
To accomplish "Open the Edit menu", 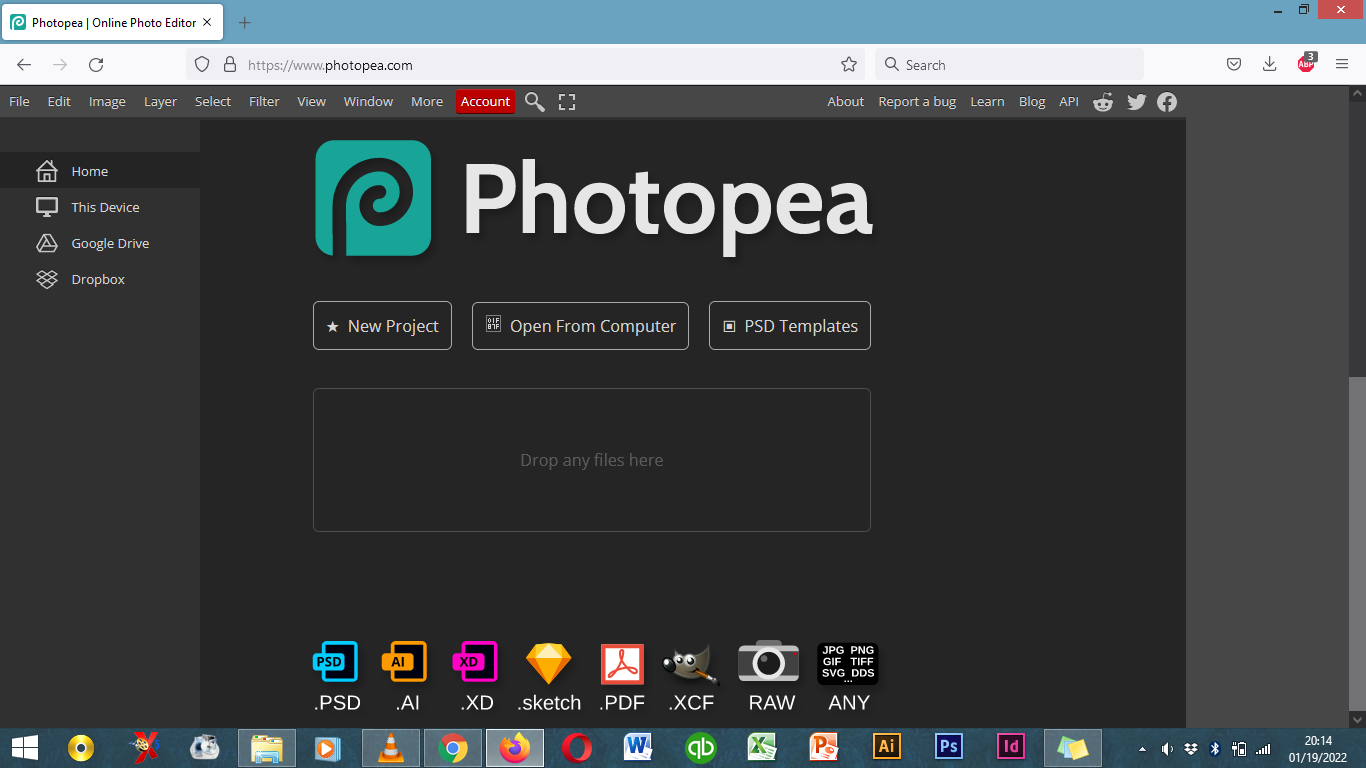I will [x=59, y=102].
